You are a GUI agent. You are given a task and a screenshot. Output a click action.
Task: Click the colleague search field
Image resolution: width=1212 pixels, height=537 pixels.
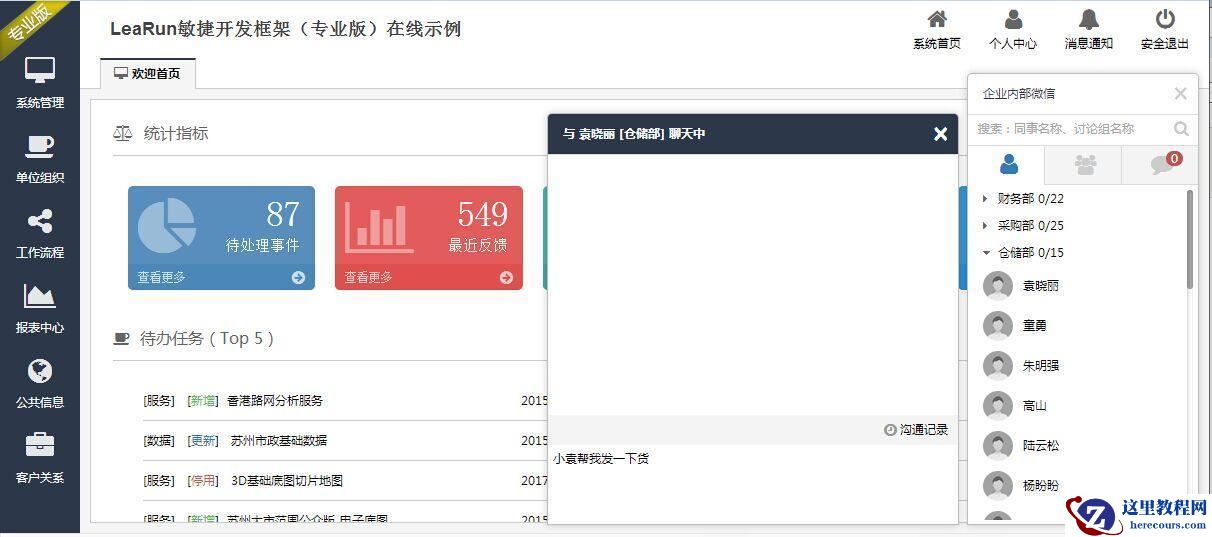tap(1070, 129)
